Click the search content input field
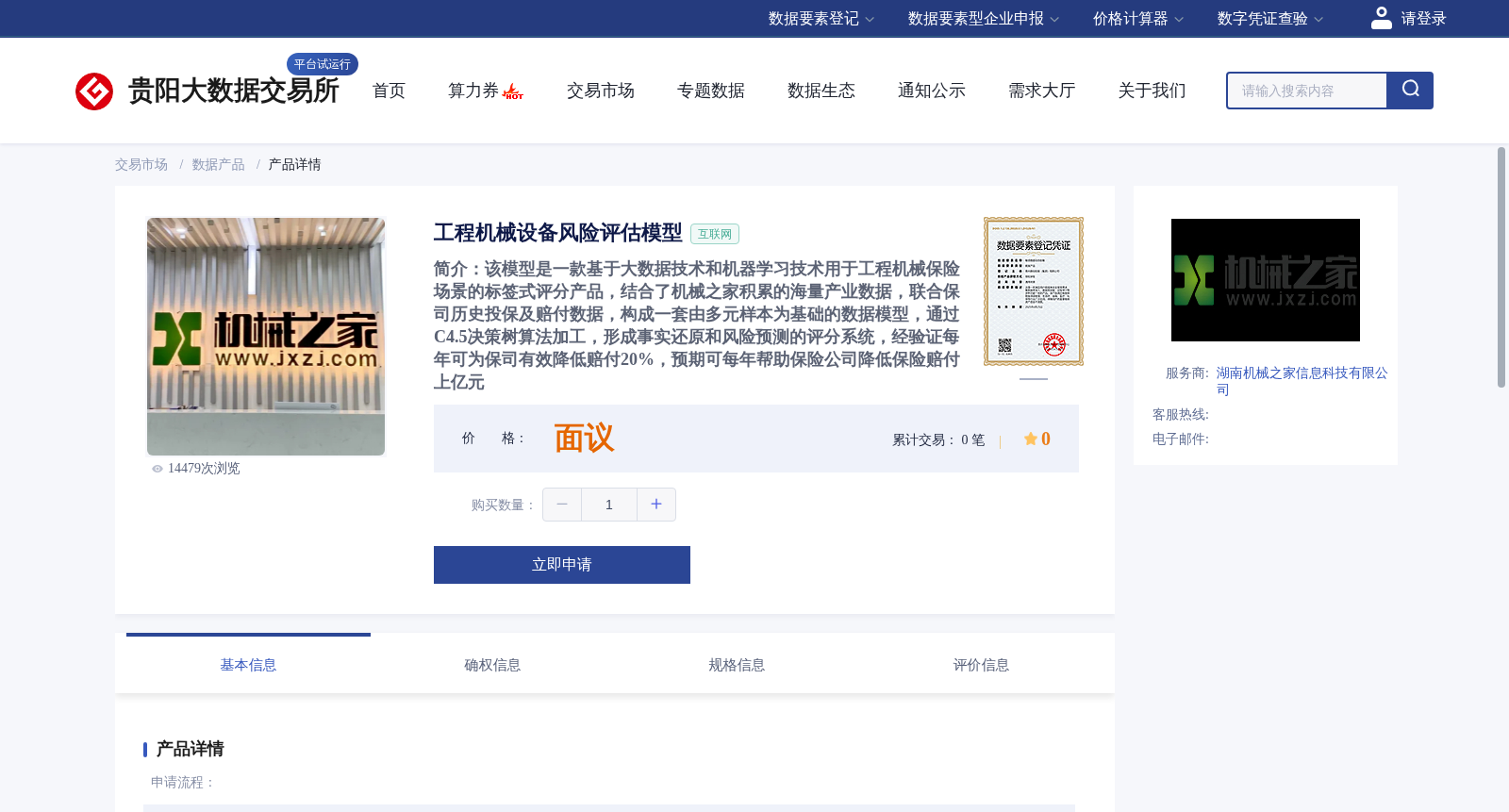The image size is (1509, 812). (1307, 91)
